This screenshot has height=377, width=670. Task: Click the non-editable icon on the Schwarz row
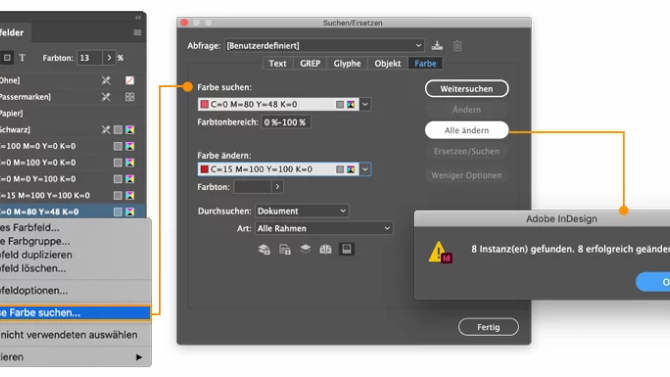click(106, 130)
